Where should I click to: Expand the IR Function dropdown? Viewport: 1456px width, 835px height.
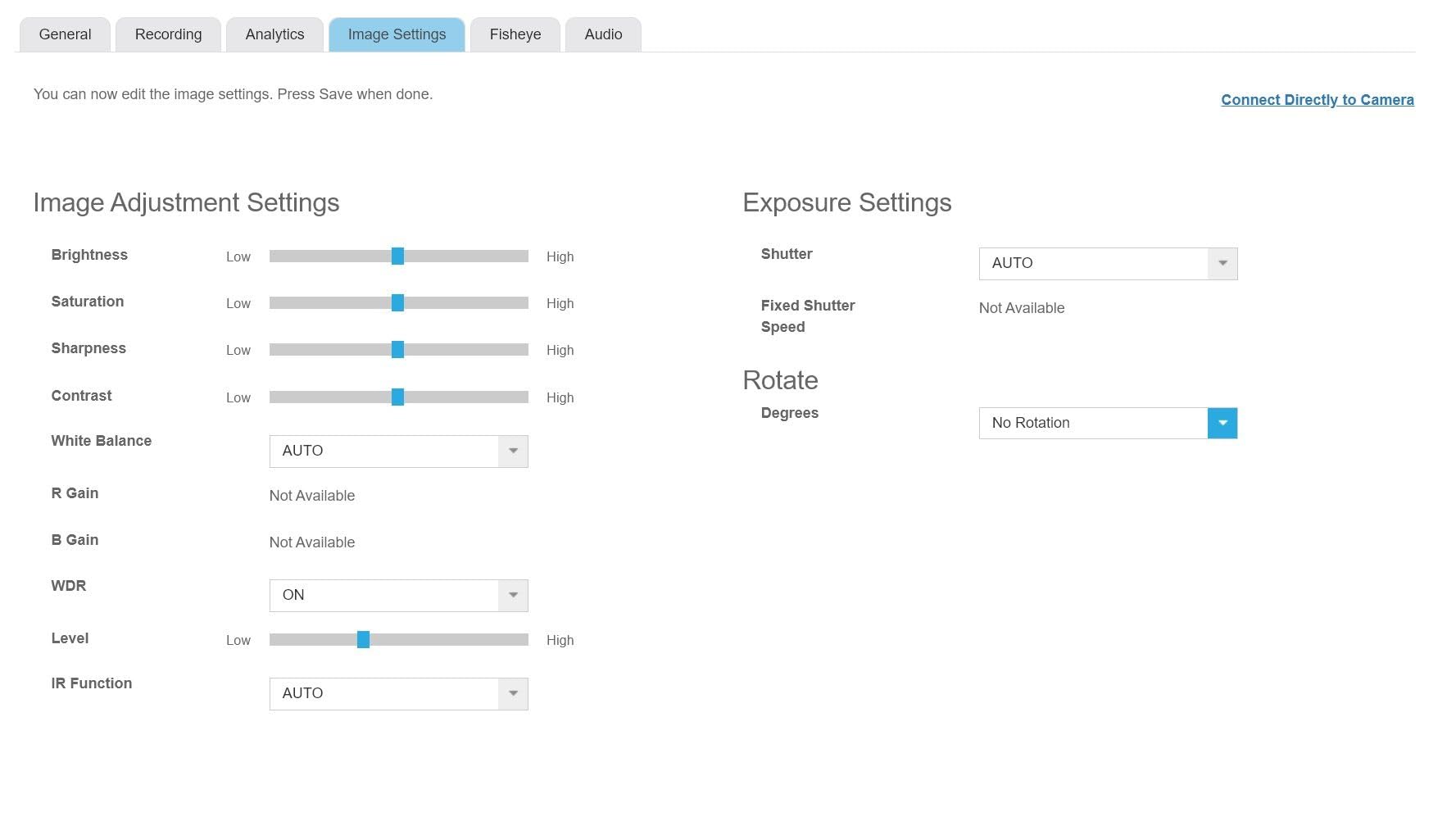398,694
